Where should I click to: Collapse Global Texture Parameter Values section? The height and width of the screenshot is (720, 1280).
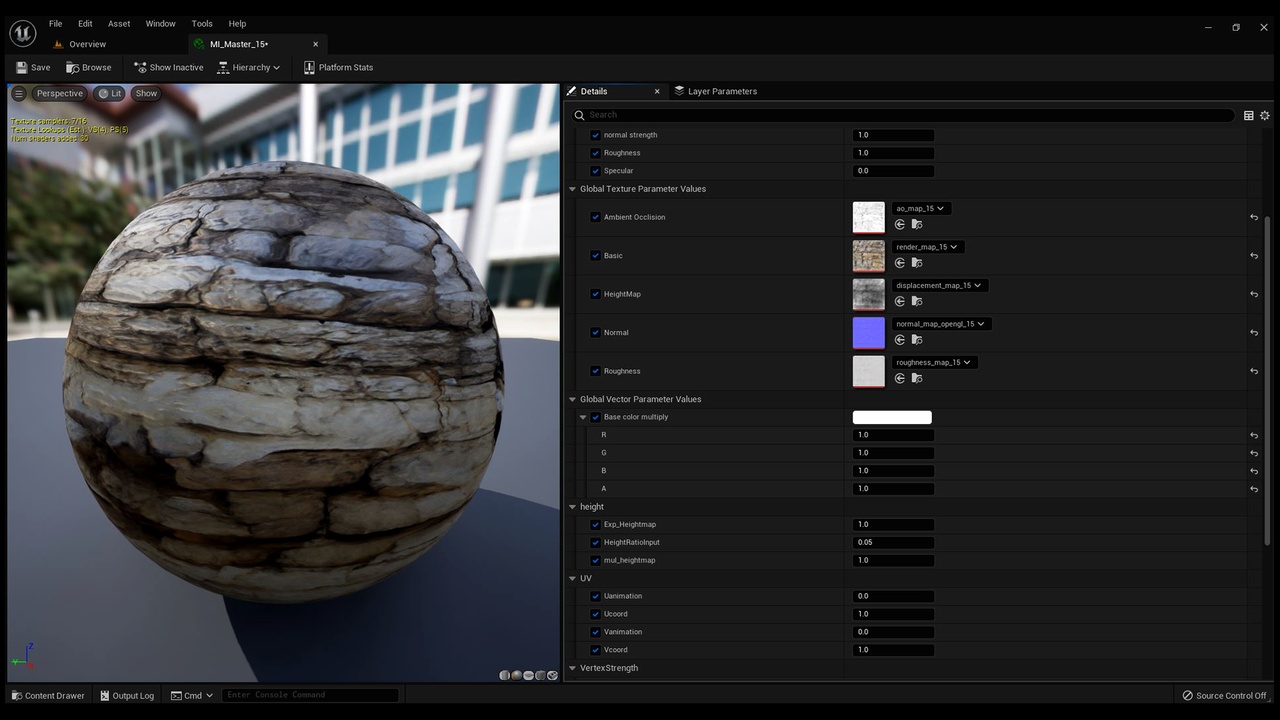click(x=573, y=189)
